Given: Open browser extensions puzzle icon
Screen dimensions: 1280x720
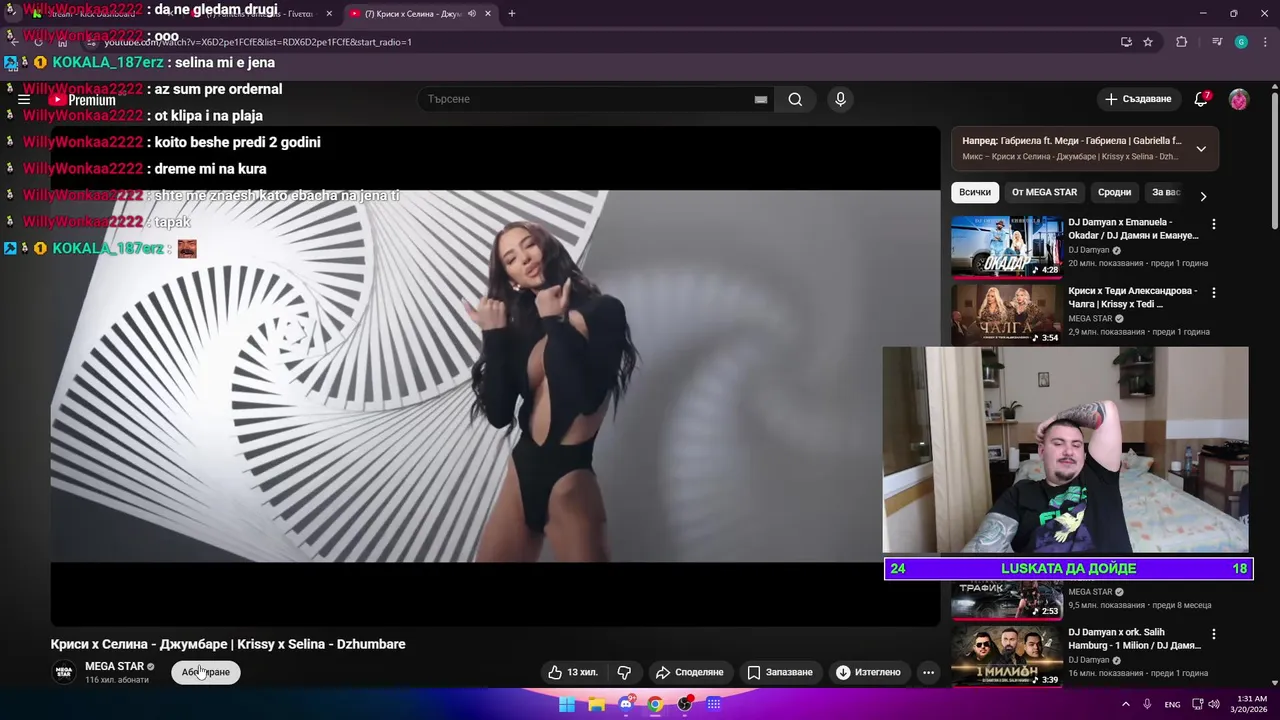Looking at the screenshot, I should coord(1181,42).
